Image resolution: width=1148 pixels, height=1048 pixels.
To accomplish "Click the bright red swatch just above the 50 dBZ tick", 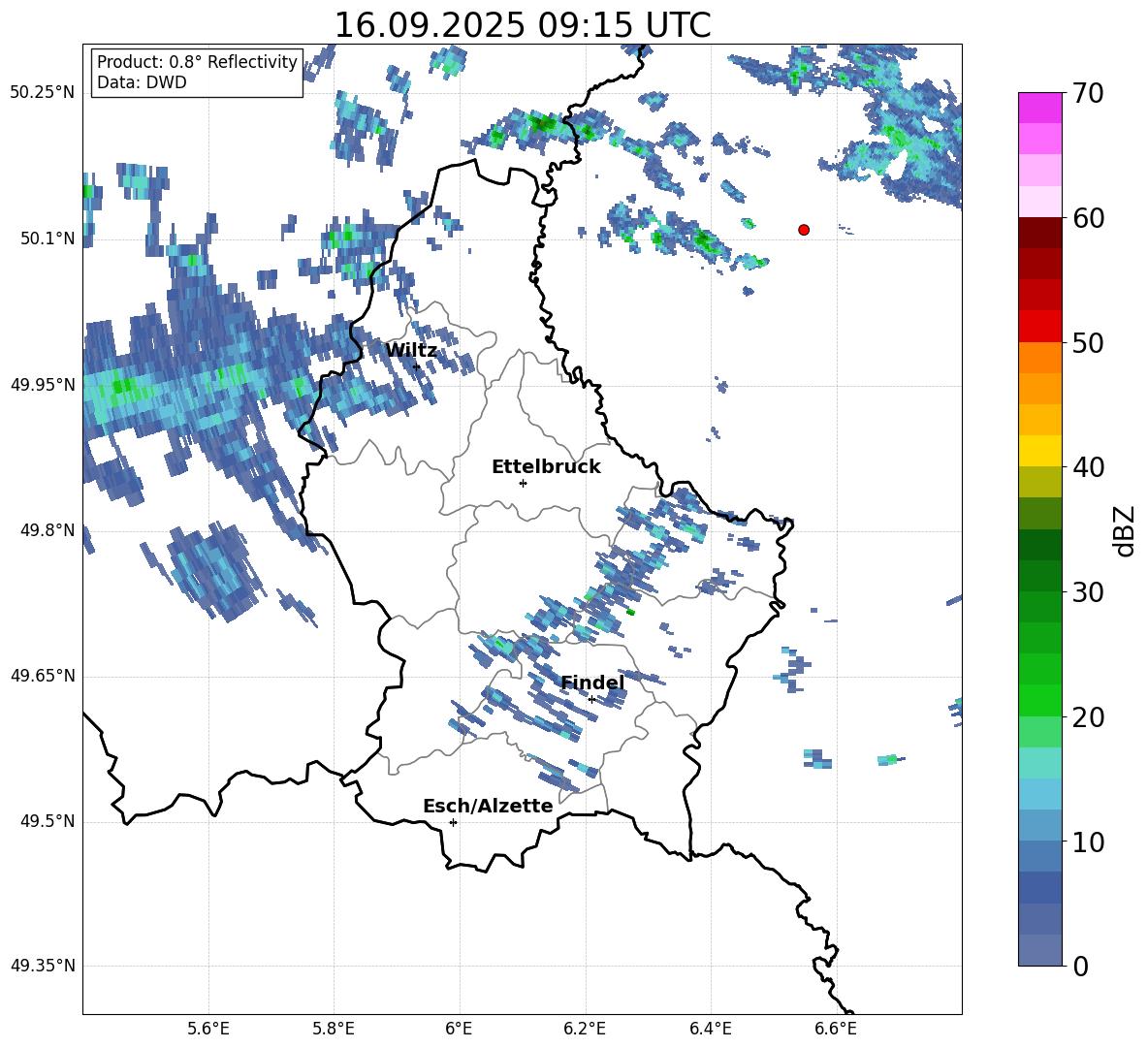I will 1039,327.
